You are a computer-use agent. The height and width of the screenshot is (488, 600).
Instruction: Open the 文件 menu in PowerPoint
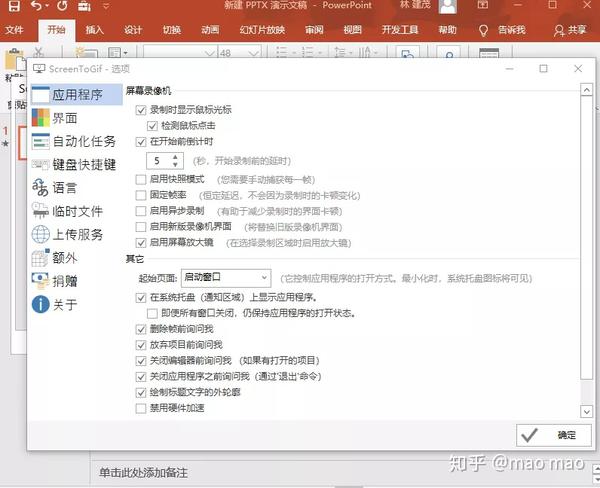tap(14, 30)
